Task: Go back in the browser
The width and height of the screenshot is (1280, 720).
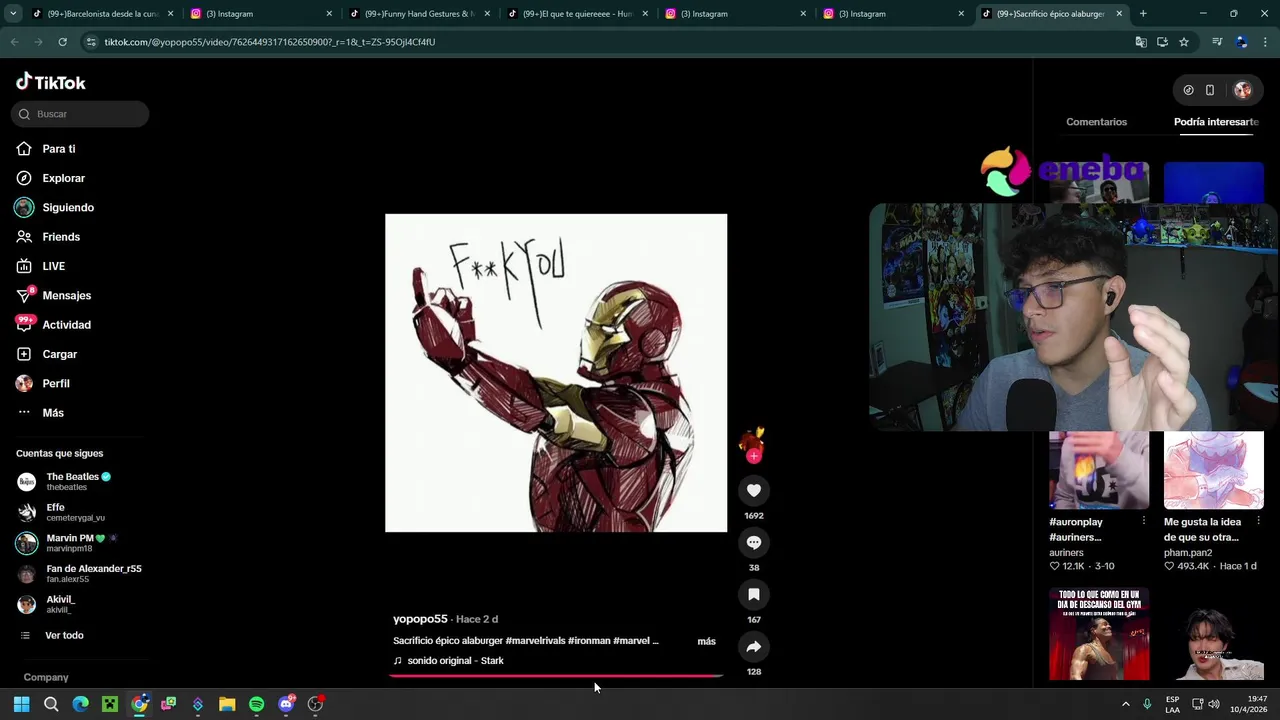Action: [14, 42]
